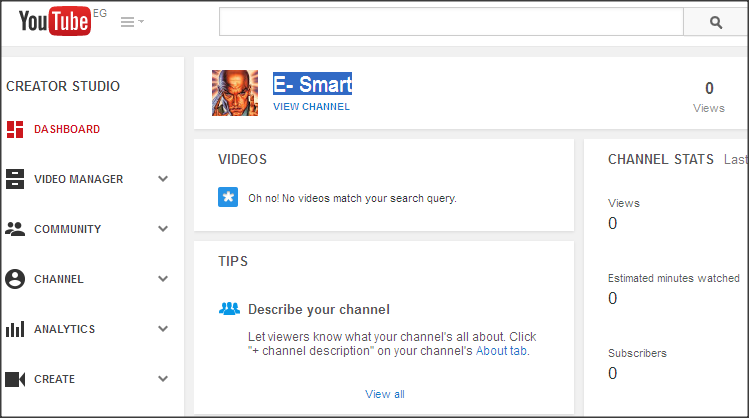Click the blue people tip icon
The height and width of the screenshot is (418, 749).
click(229, 309)
